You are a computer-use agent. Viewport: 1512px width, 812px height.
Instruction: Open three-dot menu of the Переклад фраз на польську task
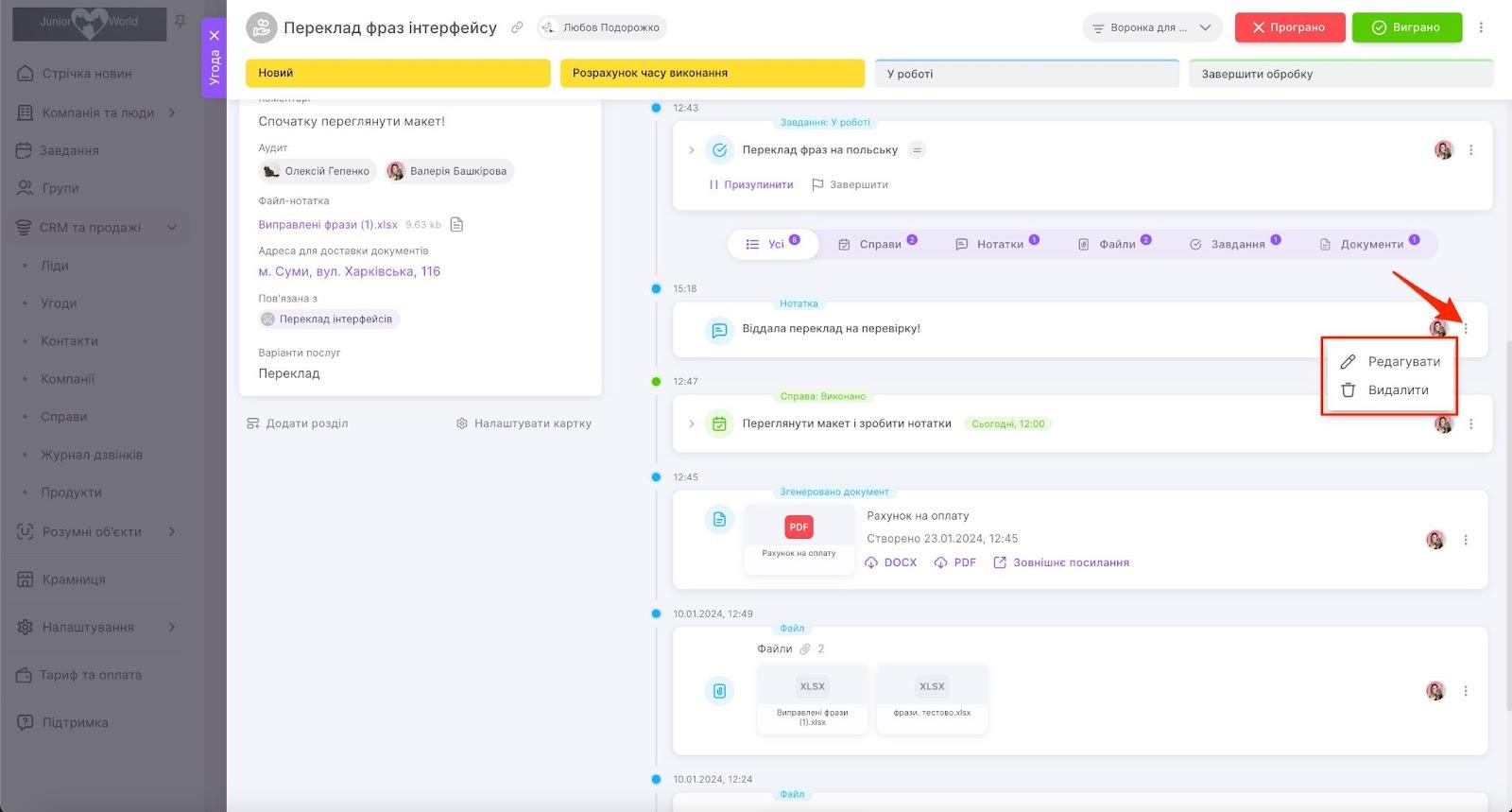1470,150
